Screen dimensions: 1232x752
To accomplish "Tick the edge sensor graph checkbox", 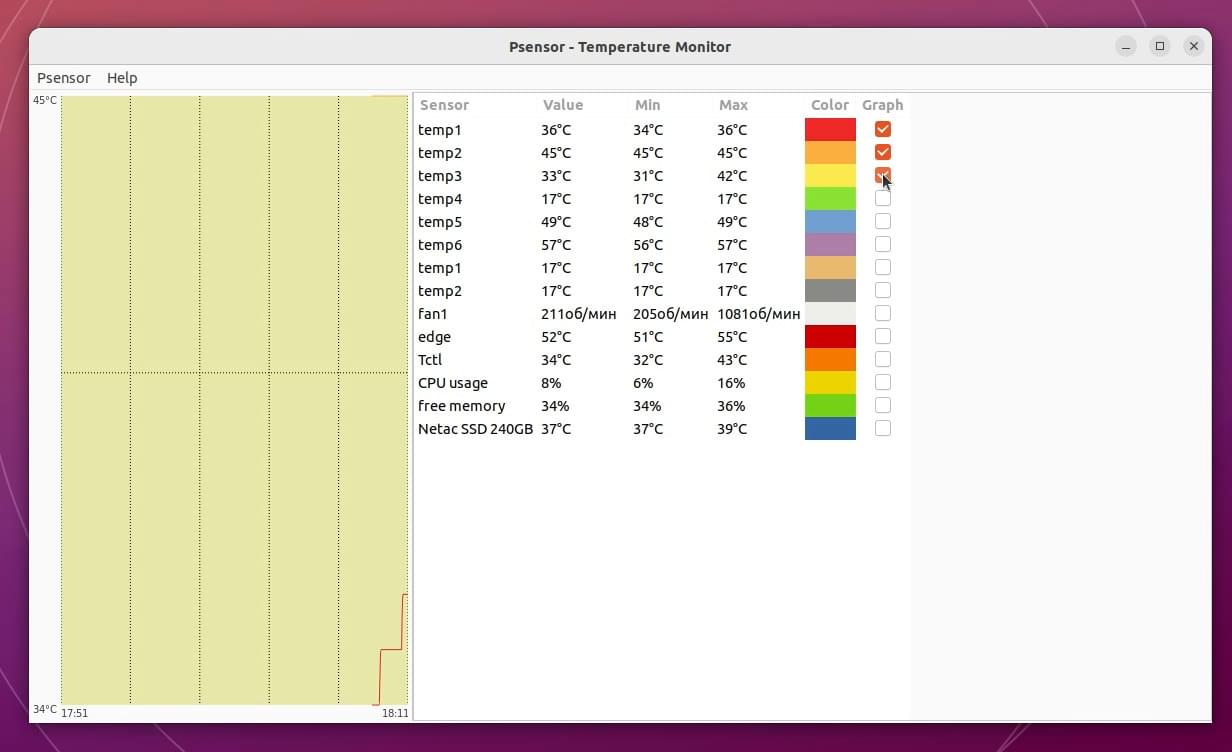I will click(x=883, y=336).
